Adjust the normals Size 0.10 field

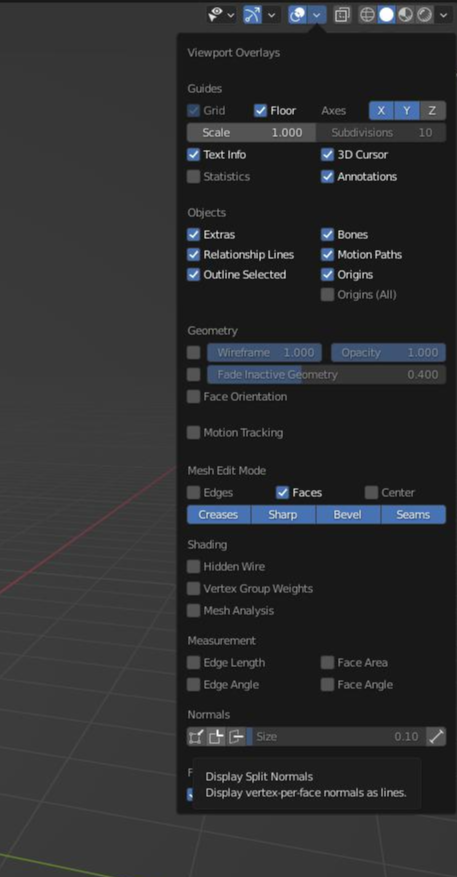click(336, 737)
